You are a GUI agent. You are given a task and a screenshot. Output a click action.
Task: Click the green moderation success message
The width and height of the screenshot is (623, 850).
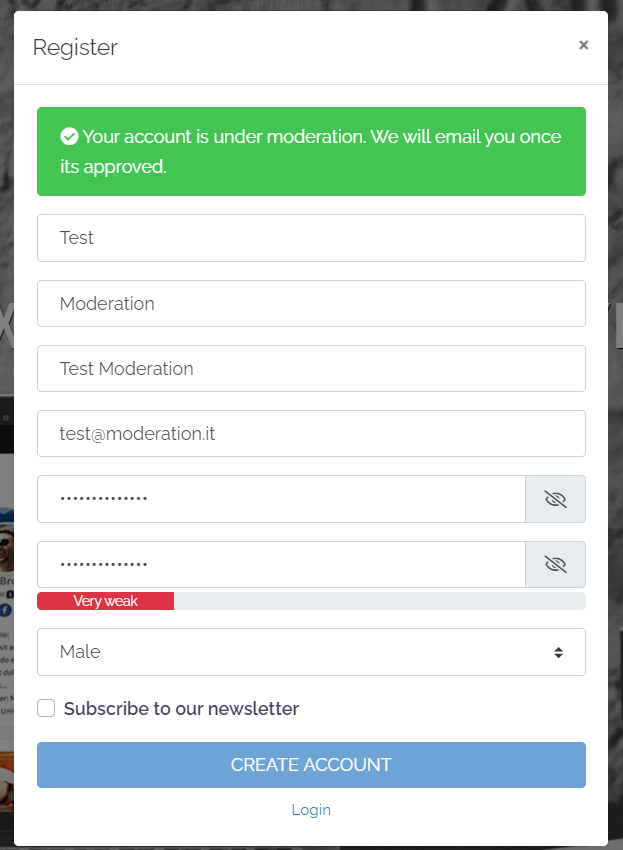click(311, 151)
